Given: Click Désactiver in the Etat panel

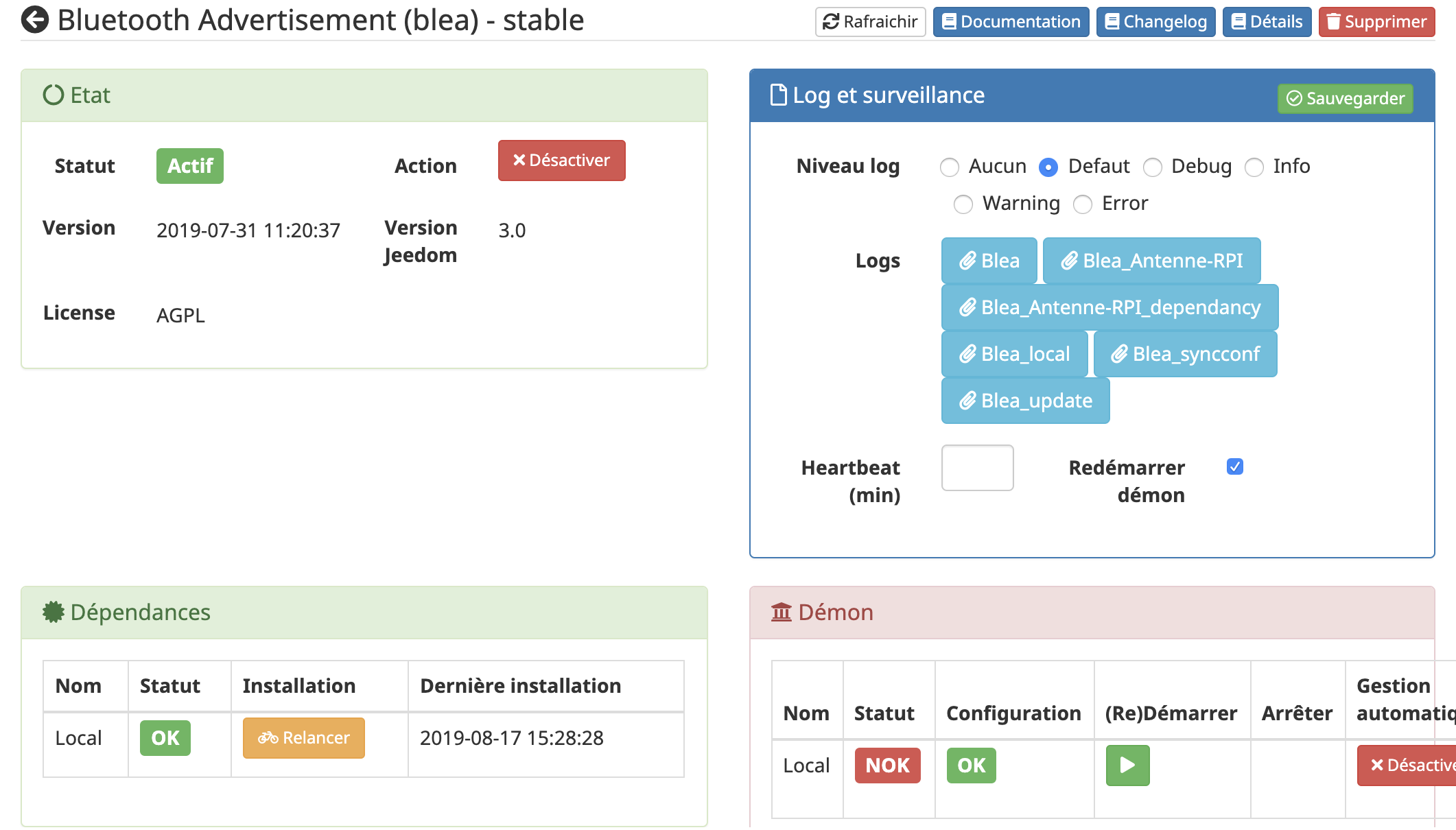Looking at the screenshot, I should point(561,161).
